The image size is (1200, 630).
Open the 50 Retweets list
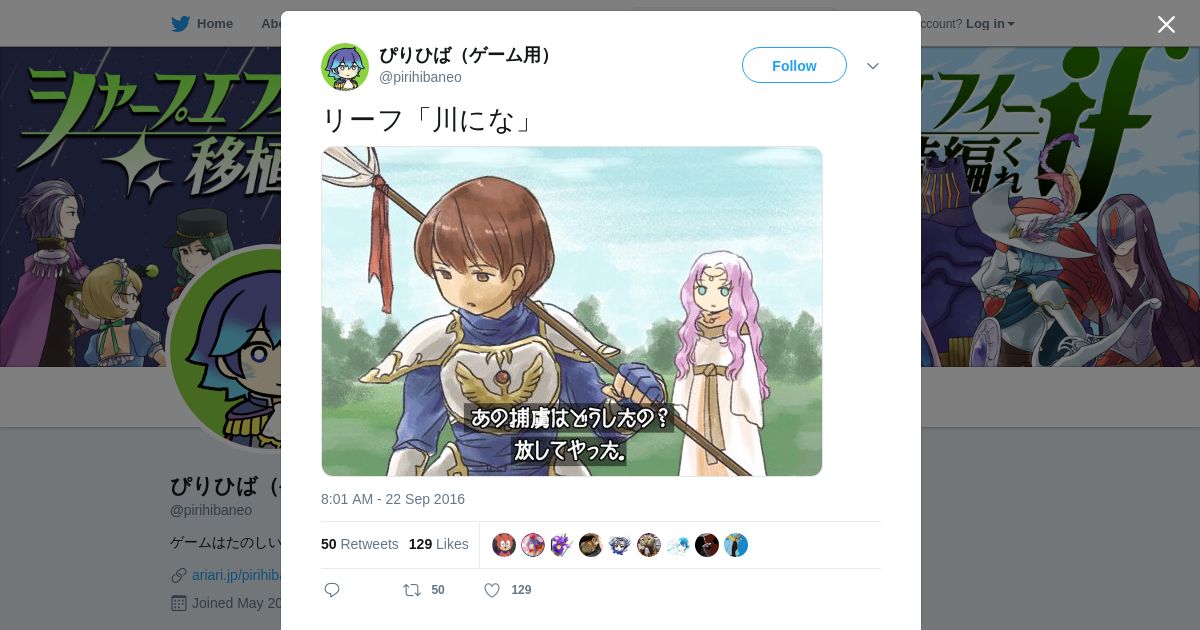[x=359, y=544]
